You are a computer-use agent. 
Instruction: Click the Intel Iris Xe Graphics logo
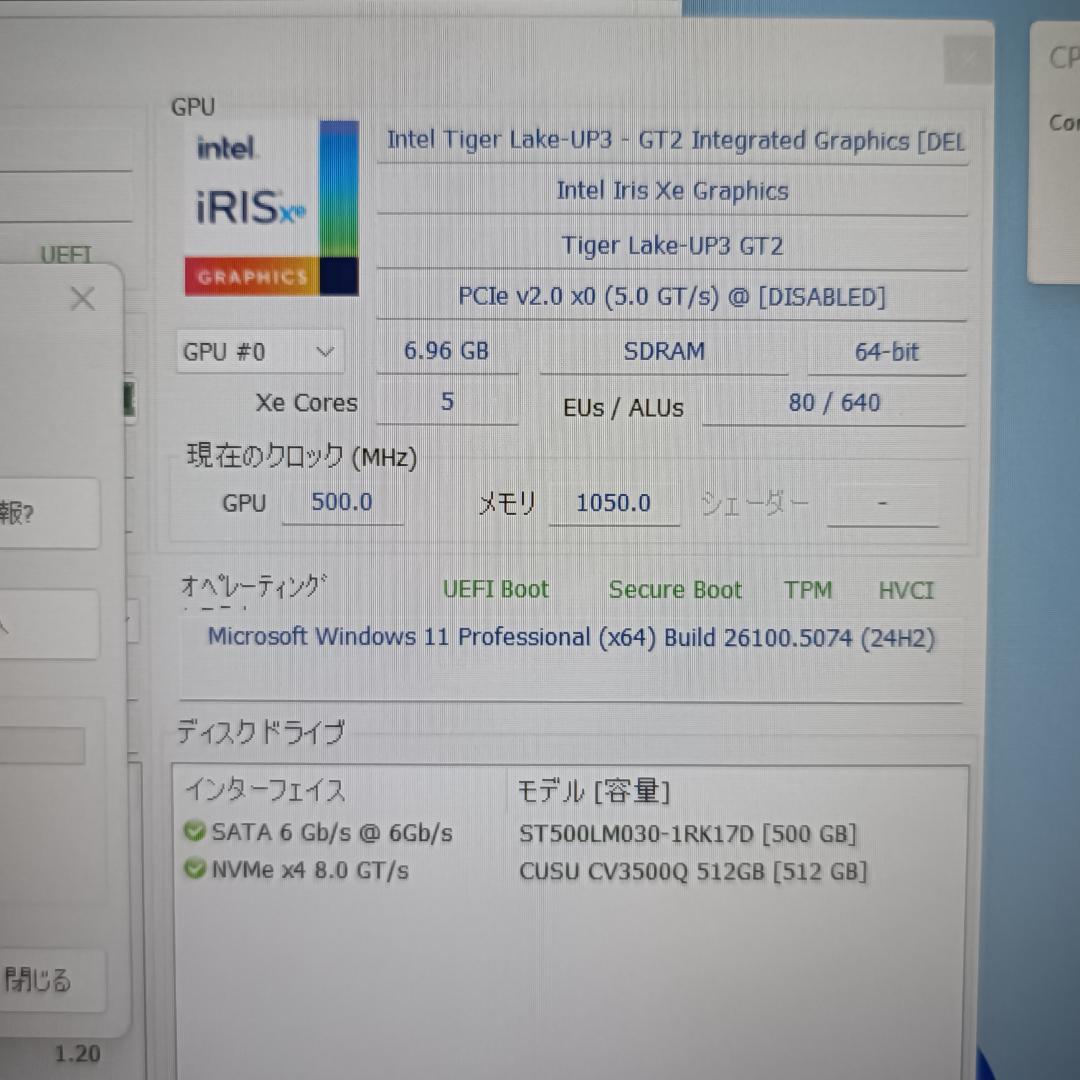click(x=271, y=208)
